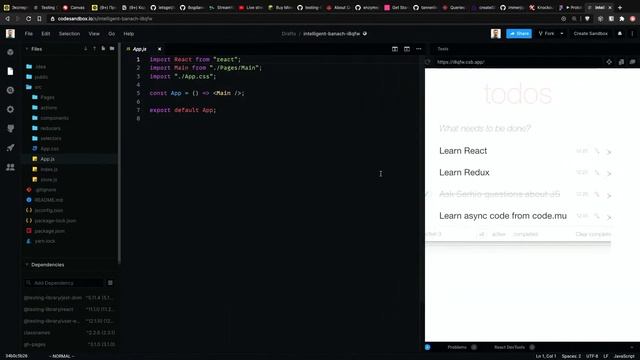Click the Create Sandbox button
Screen dimensions: 640x360
point(591,33)
